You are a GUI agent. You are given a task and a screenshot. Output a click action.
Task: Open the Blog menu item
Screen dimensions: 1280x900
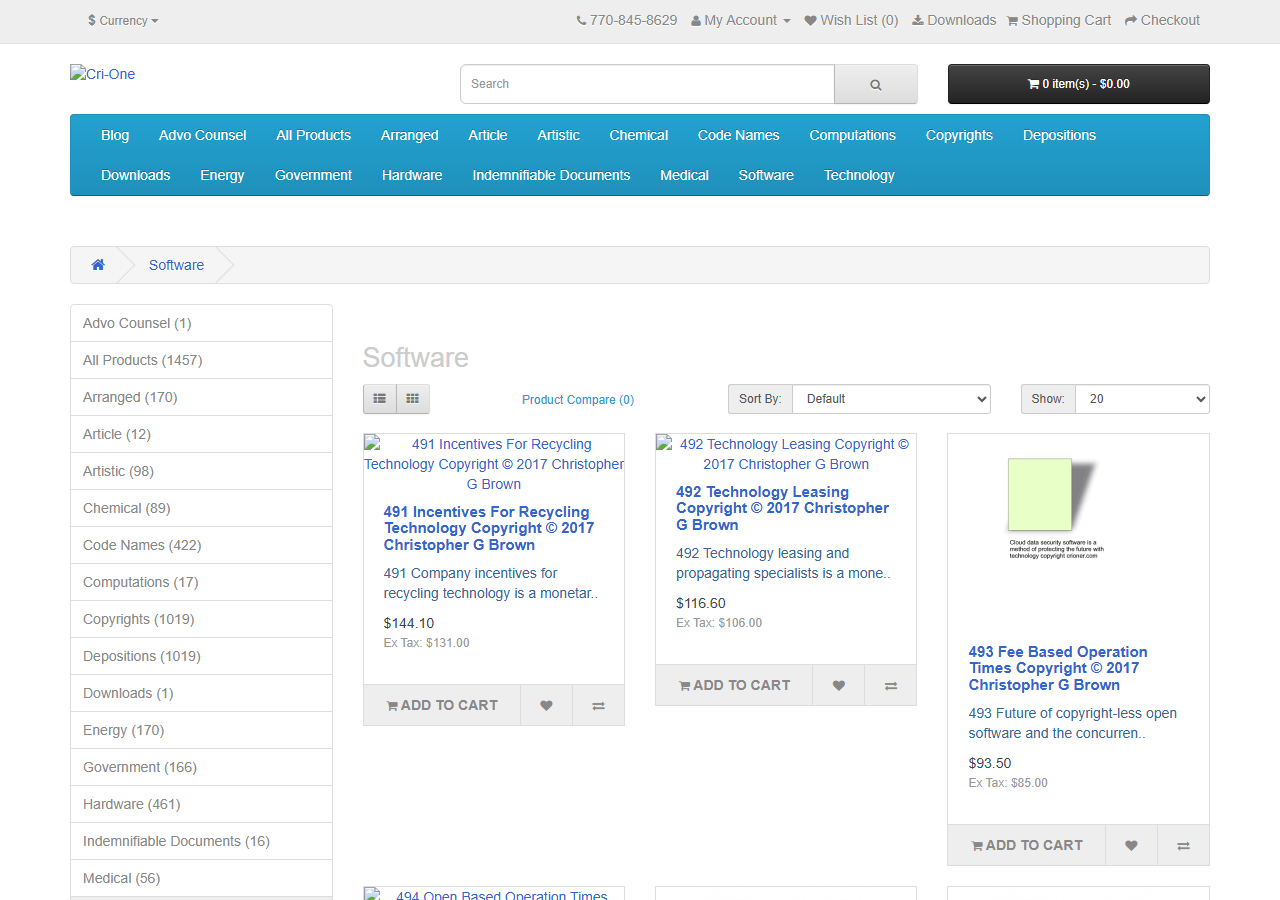(x=115, y=135)
